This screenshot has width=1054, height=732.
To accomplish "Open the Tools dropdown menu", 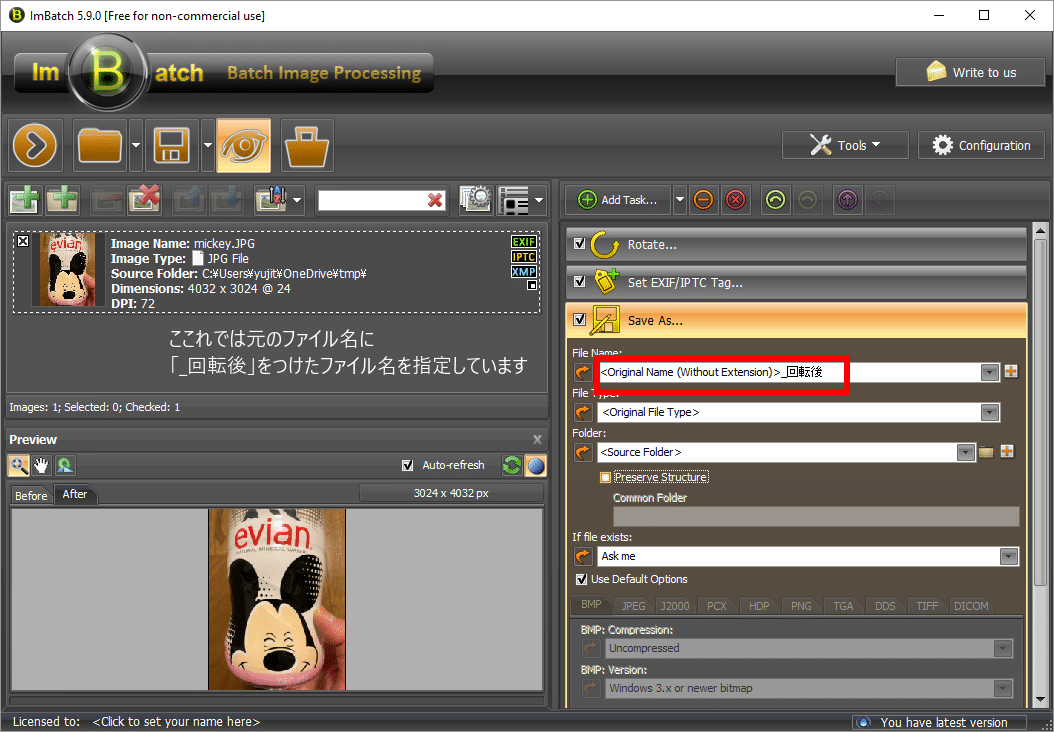I will 844,145.
